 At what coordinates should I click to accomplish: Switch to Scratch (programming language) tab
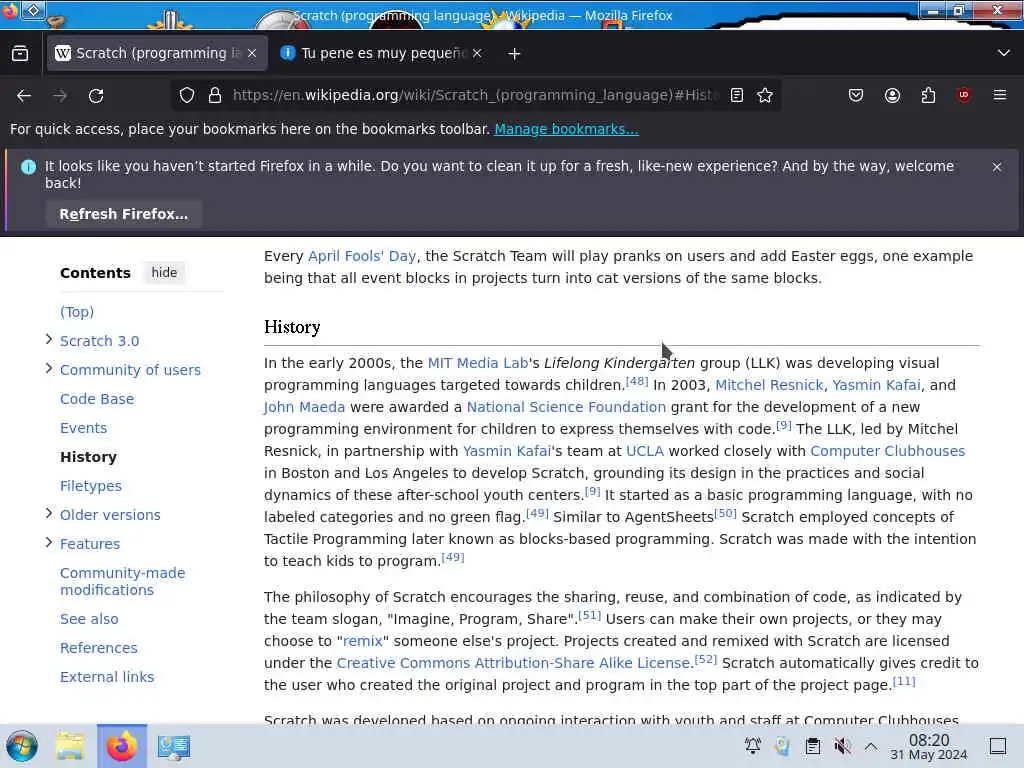157,53
